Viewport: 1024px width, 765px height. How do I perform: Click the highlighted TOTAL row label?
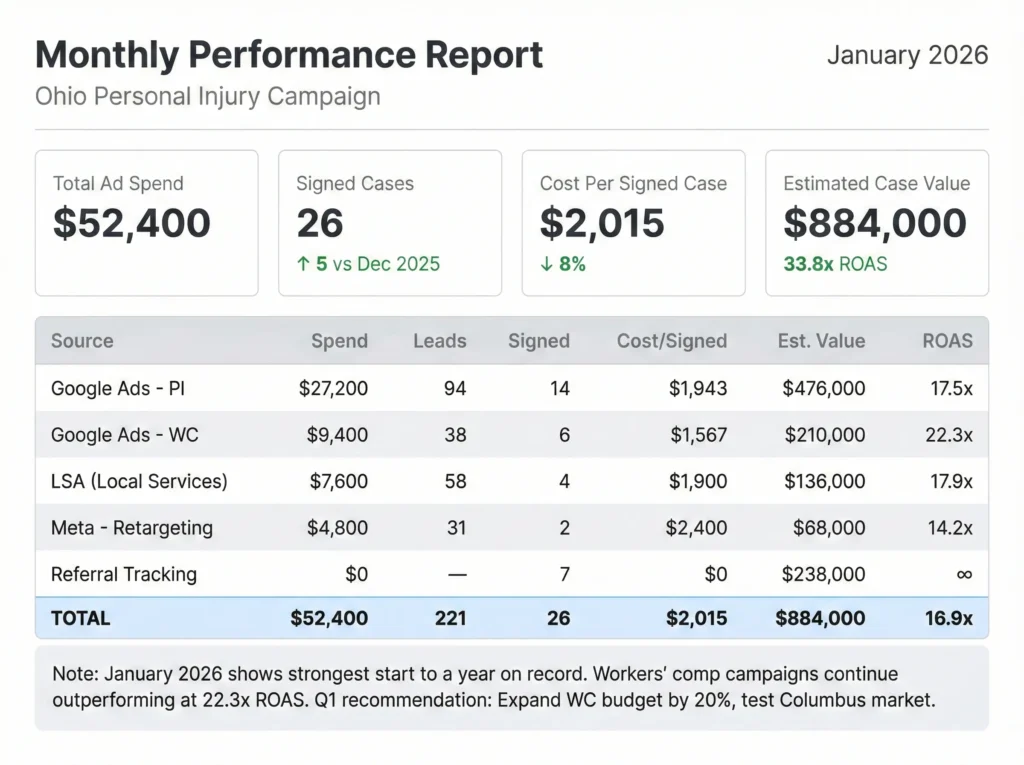tap(81, 618)
